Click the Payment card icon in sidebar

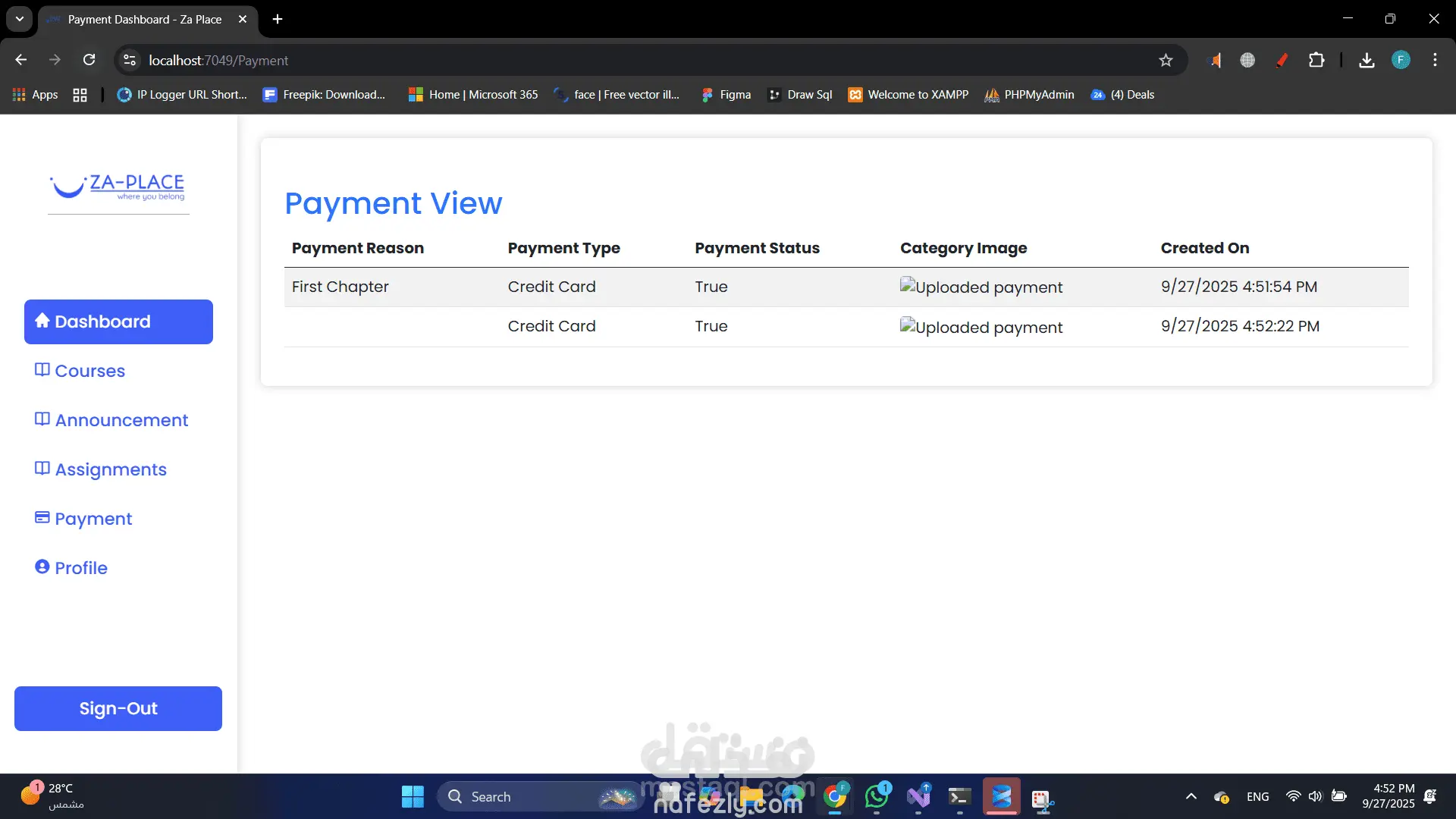click(x=42, y=518)
